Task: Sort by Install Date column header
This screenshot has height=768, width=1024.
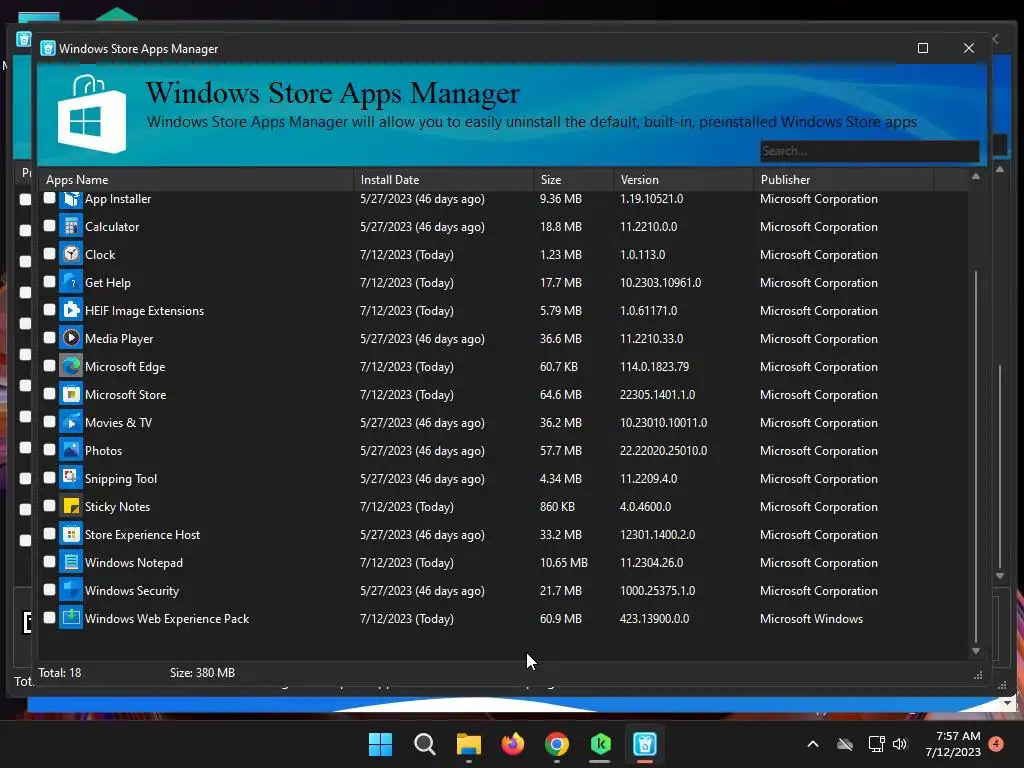Action: click(x=443, y=180)
